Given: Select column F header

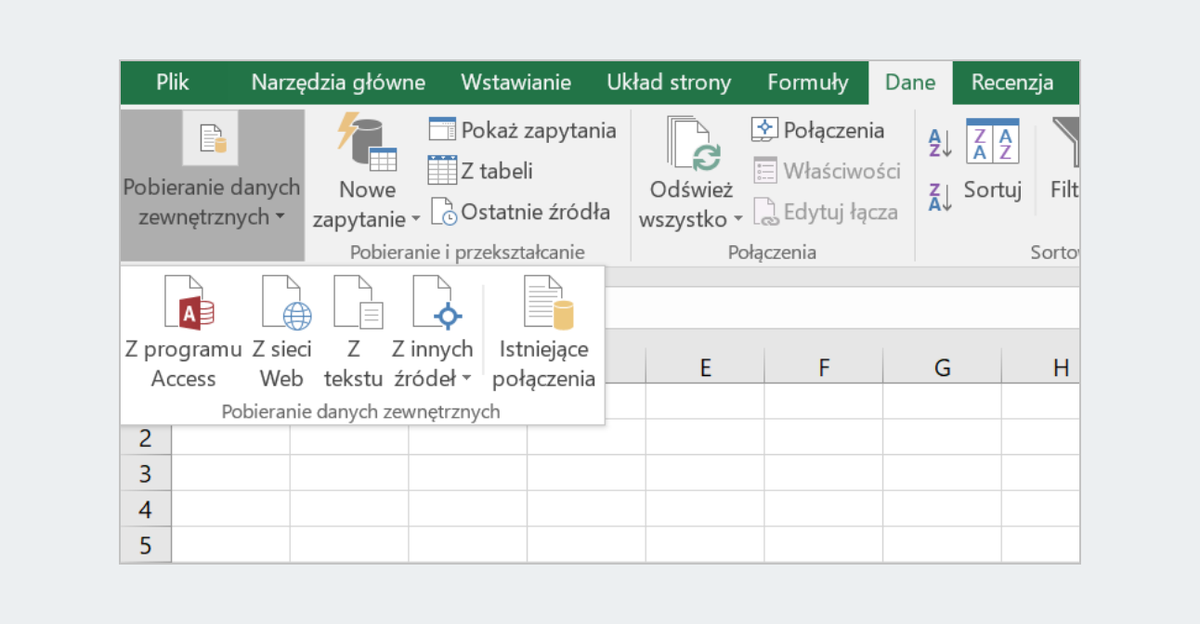Looking at the screenshot, I should pyautogui.click(x=823, y=368).
